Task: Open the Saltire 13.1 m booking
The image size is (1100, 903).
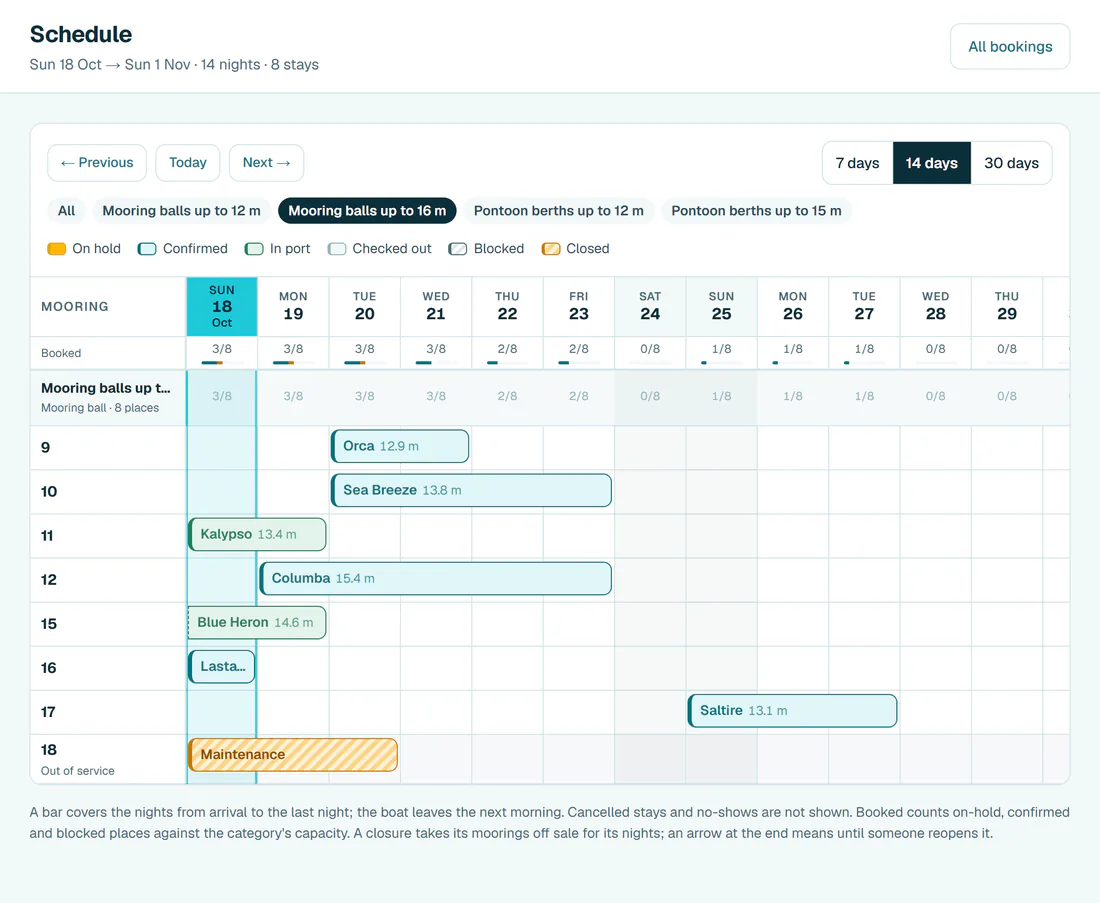Action: (x=793, y=711)
